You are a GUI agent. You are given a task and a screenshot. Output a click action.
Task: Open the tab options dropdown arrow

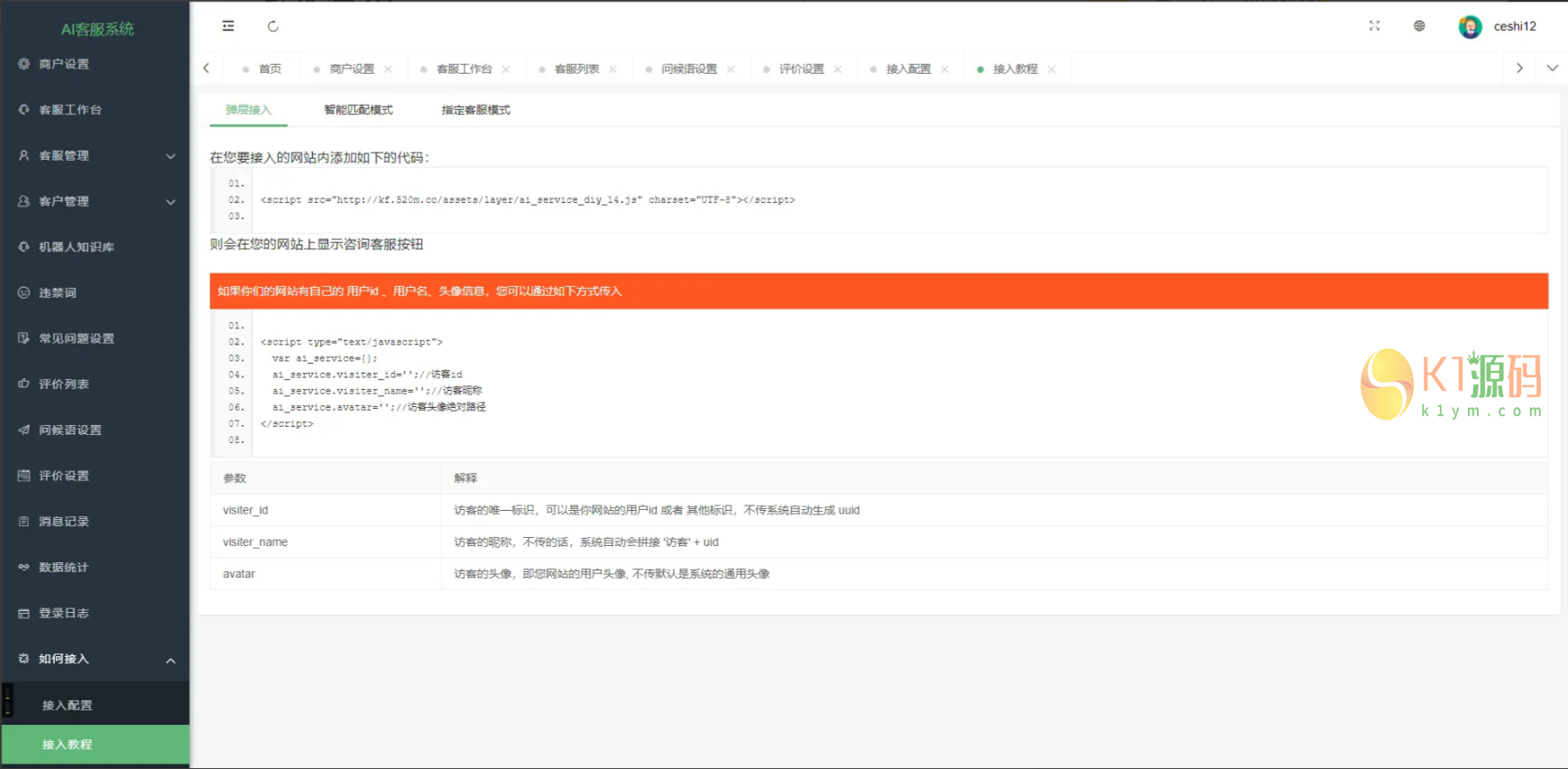click(1552, 69)
